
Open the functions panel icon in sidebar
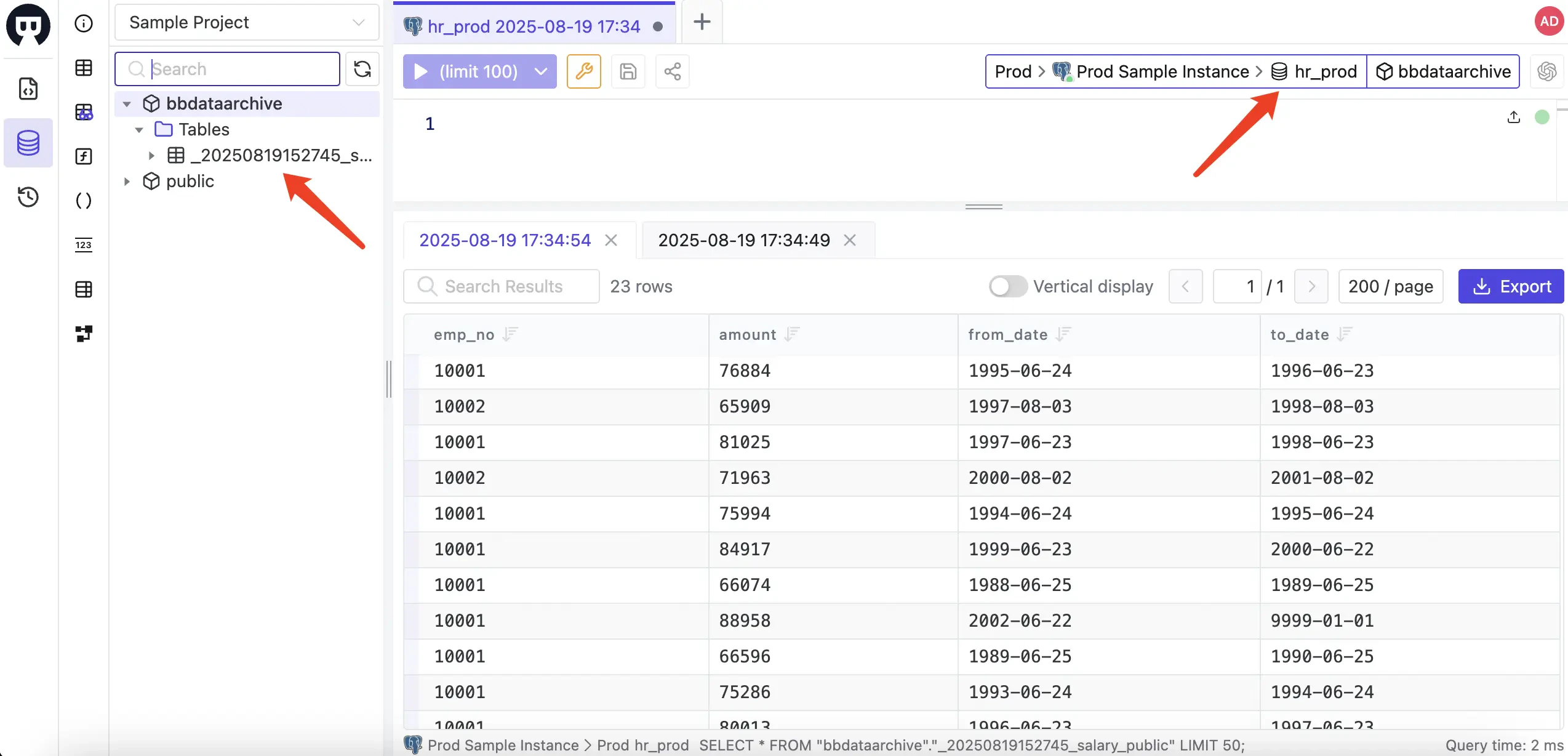pos(84,156)
